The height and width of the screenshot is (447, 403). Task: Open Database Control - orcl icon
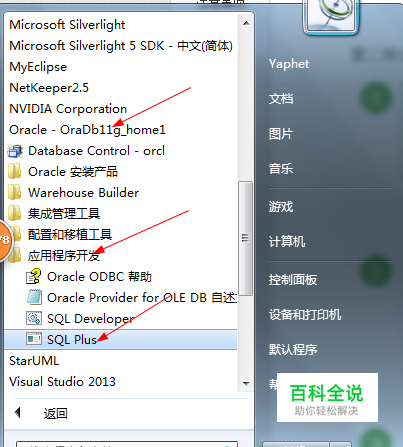pyautogui.click(x=15, y=151)
